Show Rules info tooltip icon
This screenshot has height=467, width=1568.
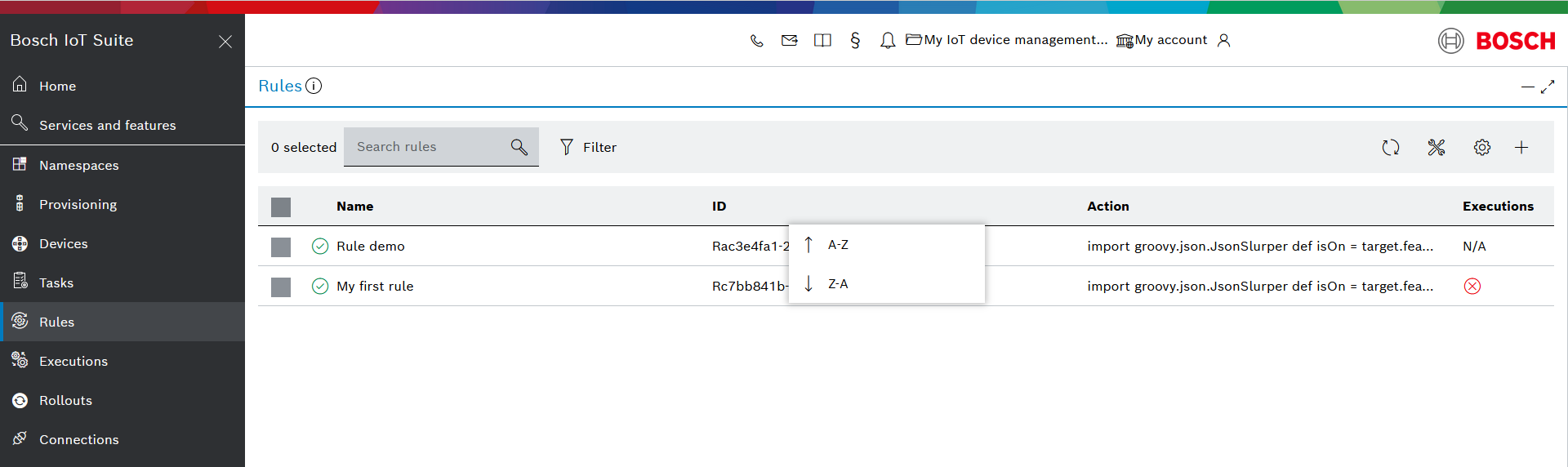[x=314, y=86]
